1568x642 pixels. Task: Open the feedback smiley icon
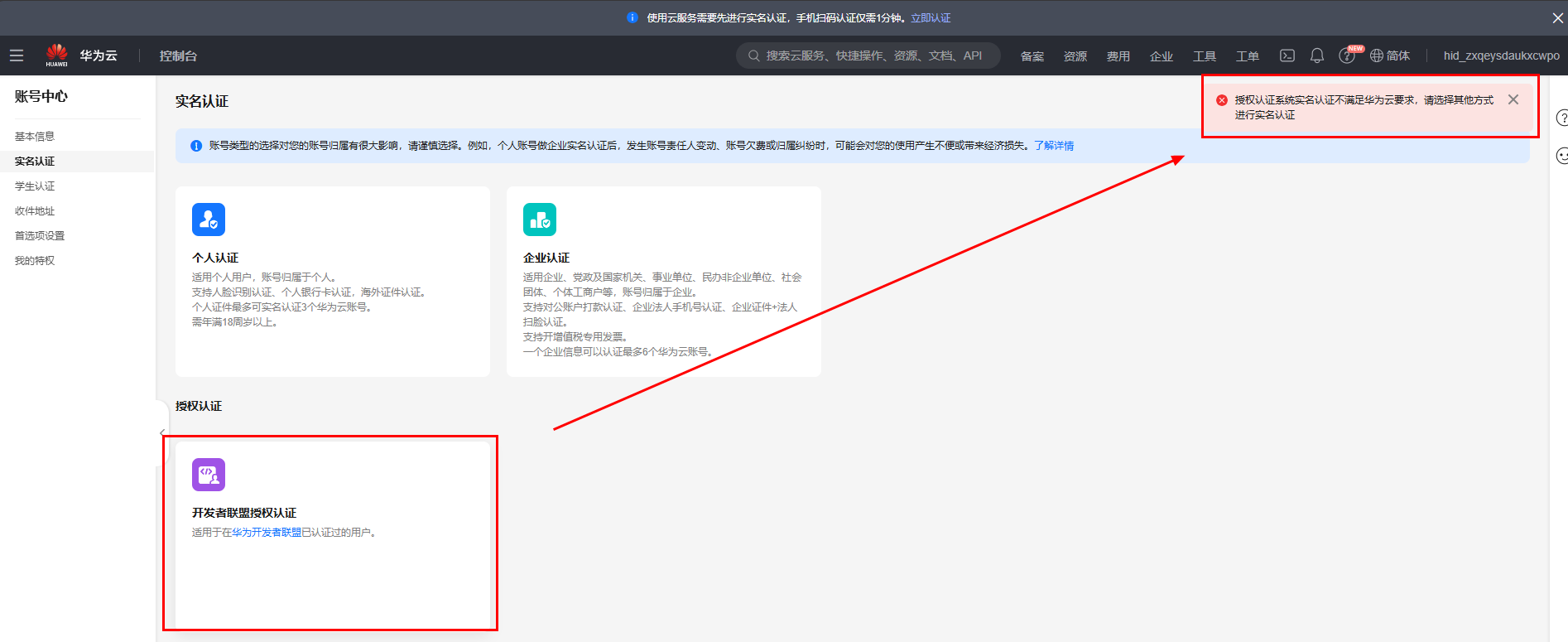[x=1562, y=156]
